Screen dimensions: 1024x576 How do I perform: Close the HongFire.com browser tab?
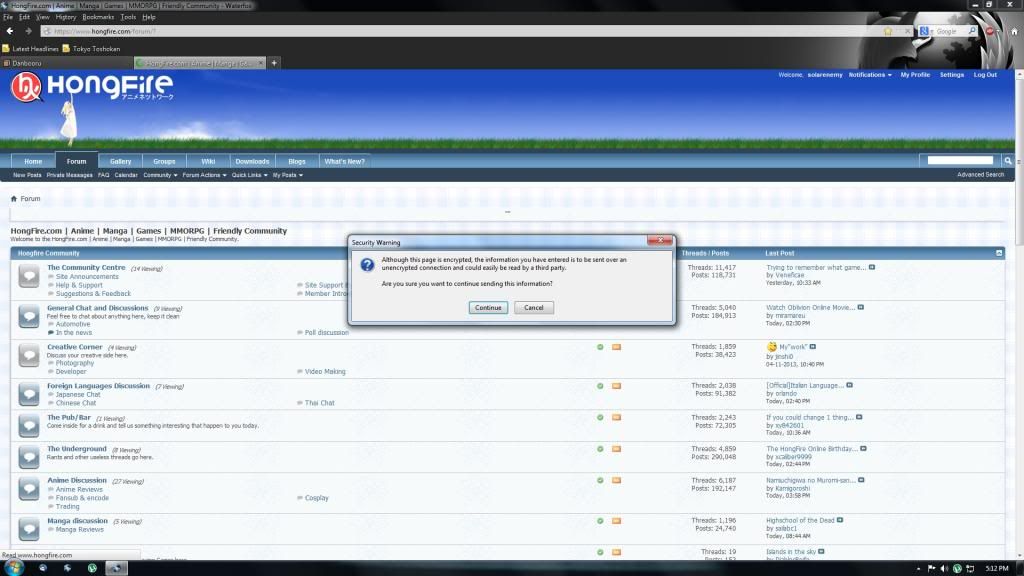tap(261, 63)
